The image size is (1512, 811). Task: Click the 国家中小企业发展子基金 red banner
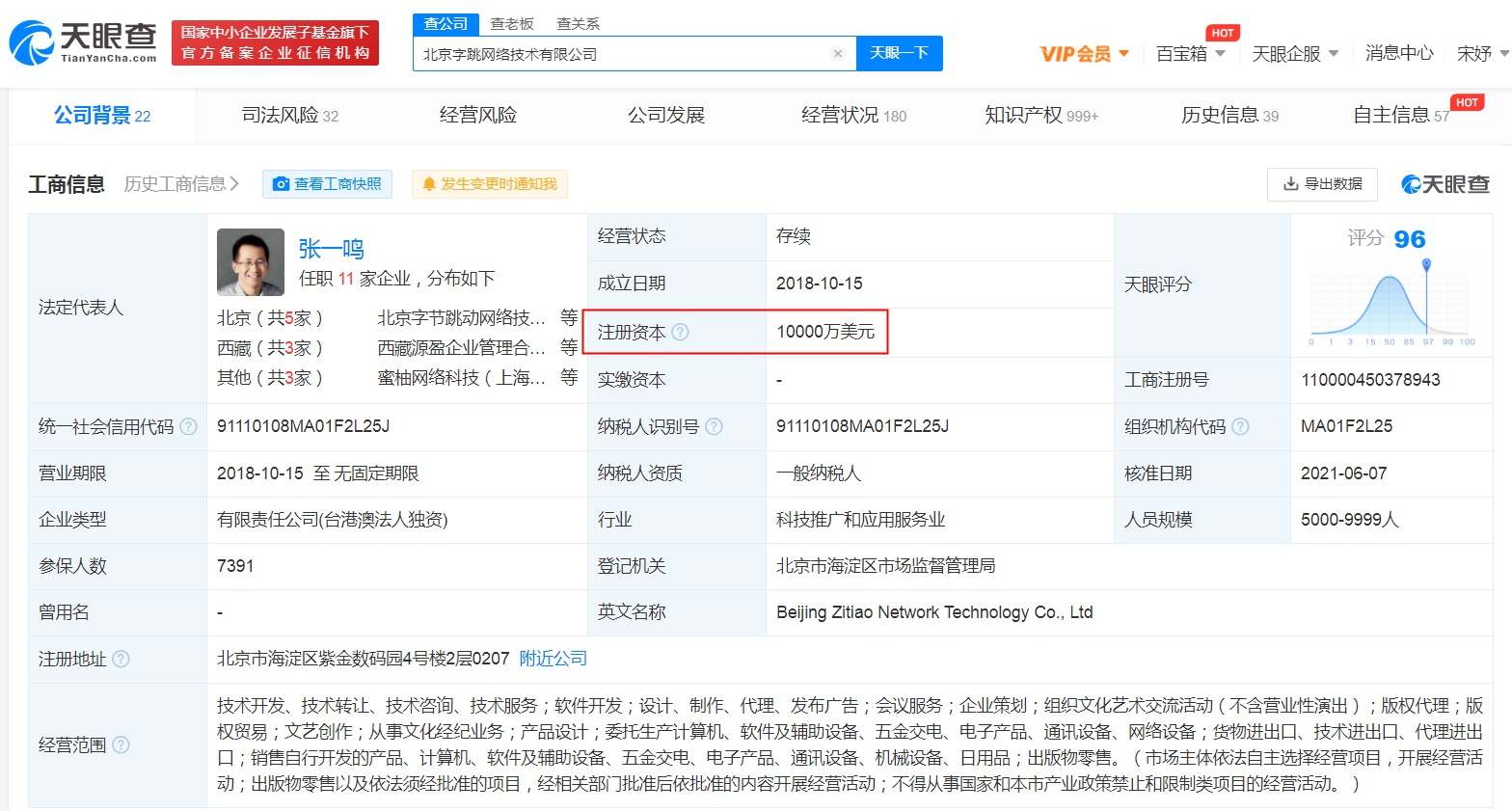tap(275, 43)
